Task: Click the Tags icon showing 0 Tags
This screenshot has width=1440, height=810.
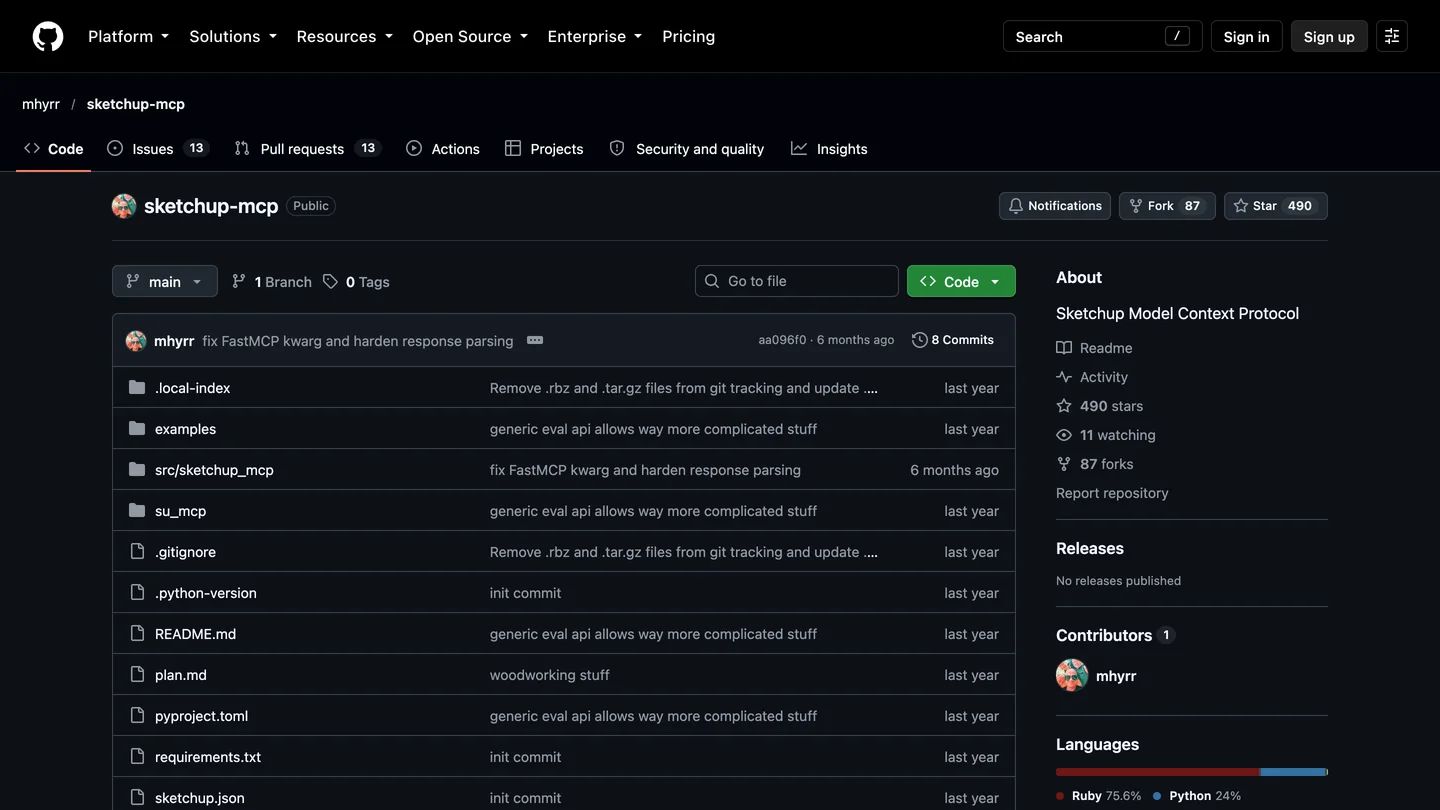Action: point(330,282)
